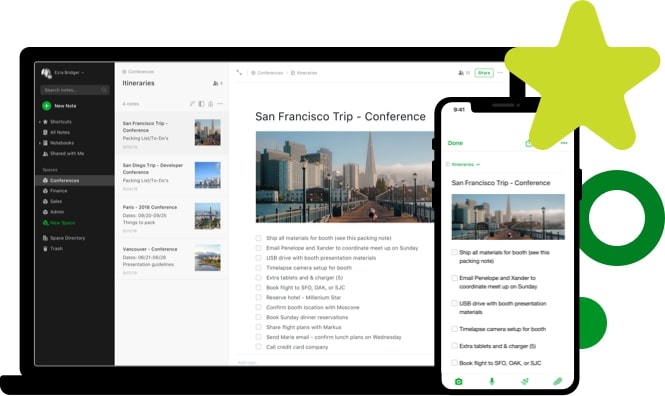Screen dimensions: 665x396
Task: Click the expand note icon in editor header
Action: point(239,73)
